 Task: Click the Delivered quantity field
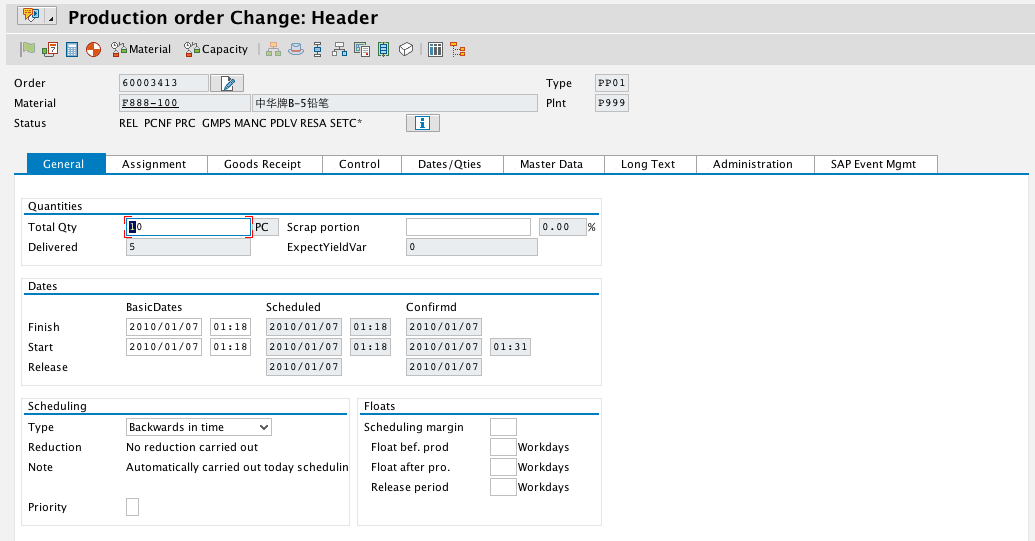pyautogui.click(x=188, y=247)
